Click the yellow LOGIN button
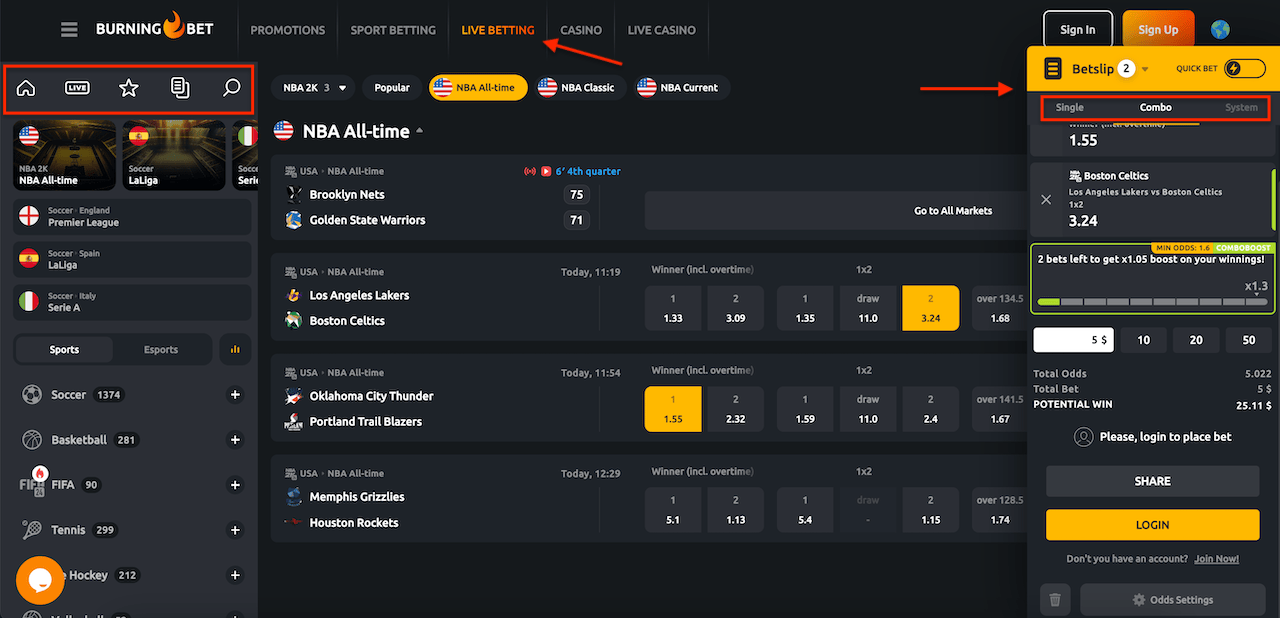1280x618 pixels. (x=1152, y=525)
